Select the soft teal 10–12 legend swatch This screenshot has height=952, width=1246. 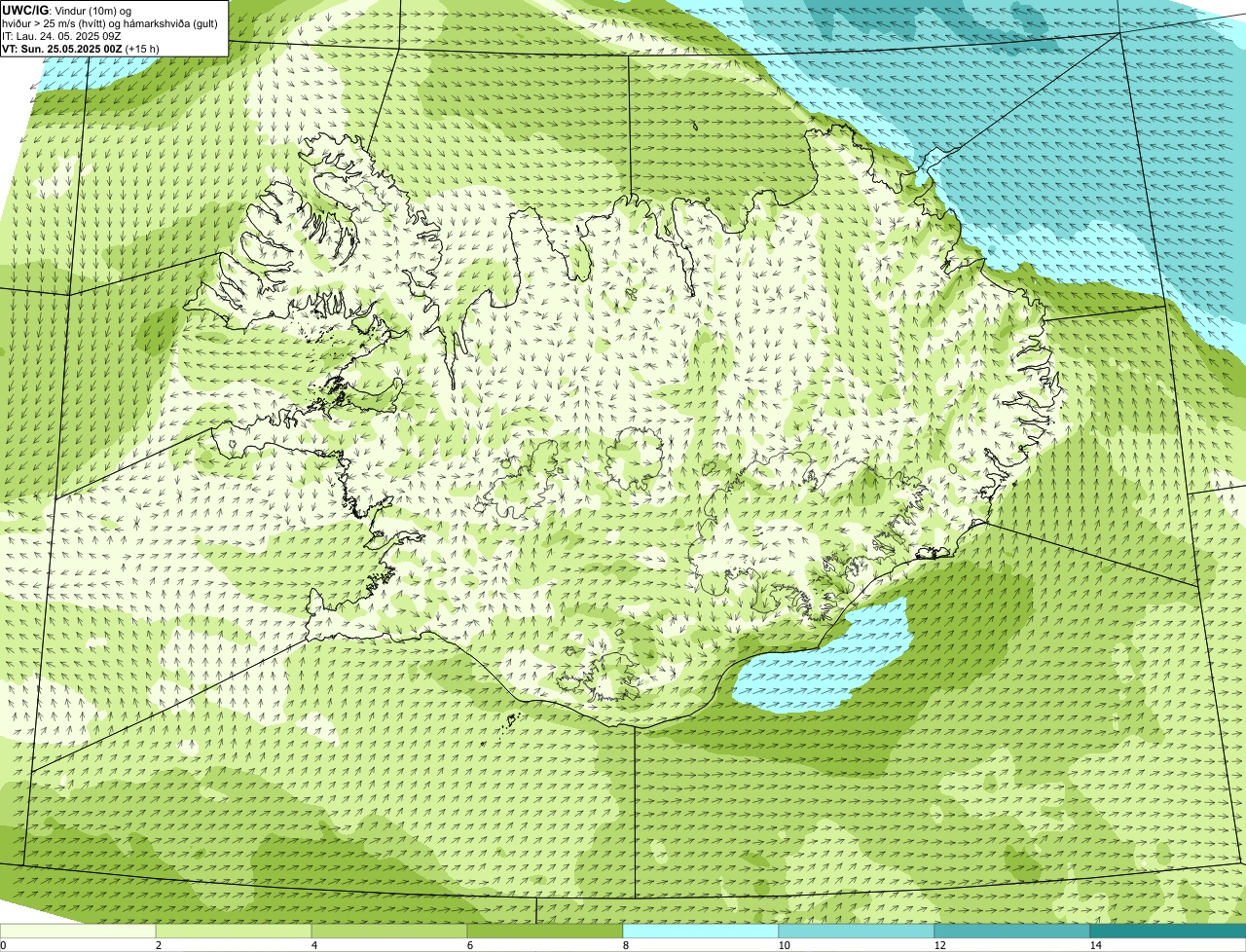coord(857,931)
